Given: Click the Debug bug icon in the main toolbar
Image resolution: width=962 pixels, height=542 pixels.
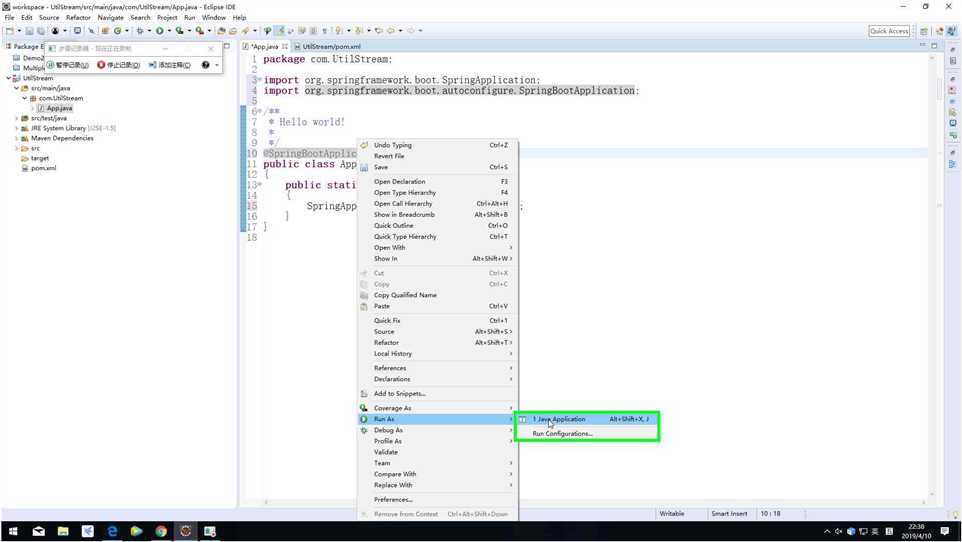Looking at the screenshot, I should pyautogui.click(x=140, y=31).
